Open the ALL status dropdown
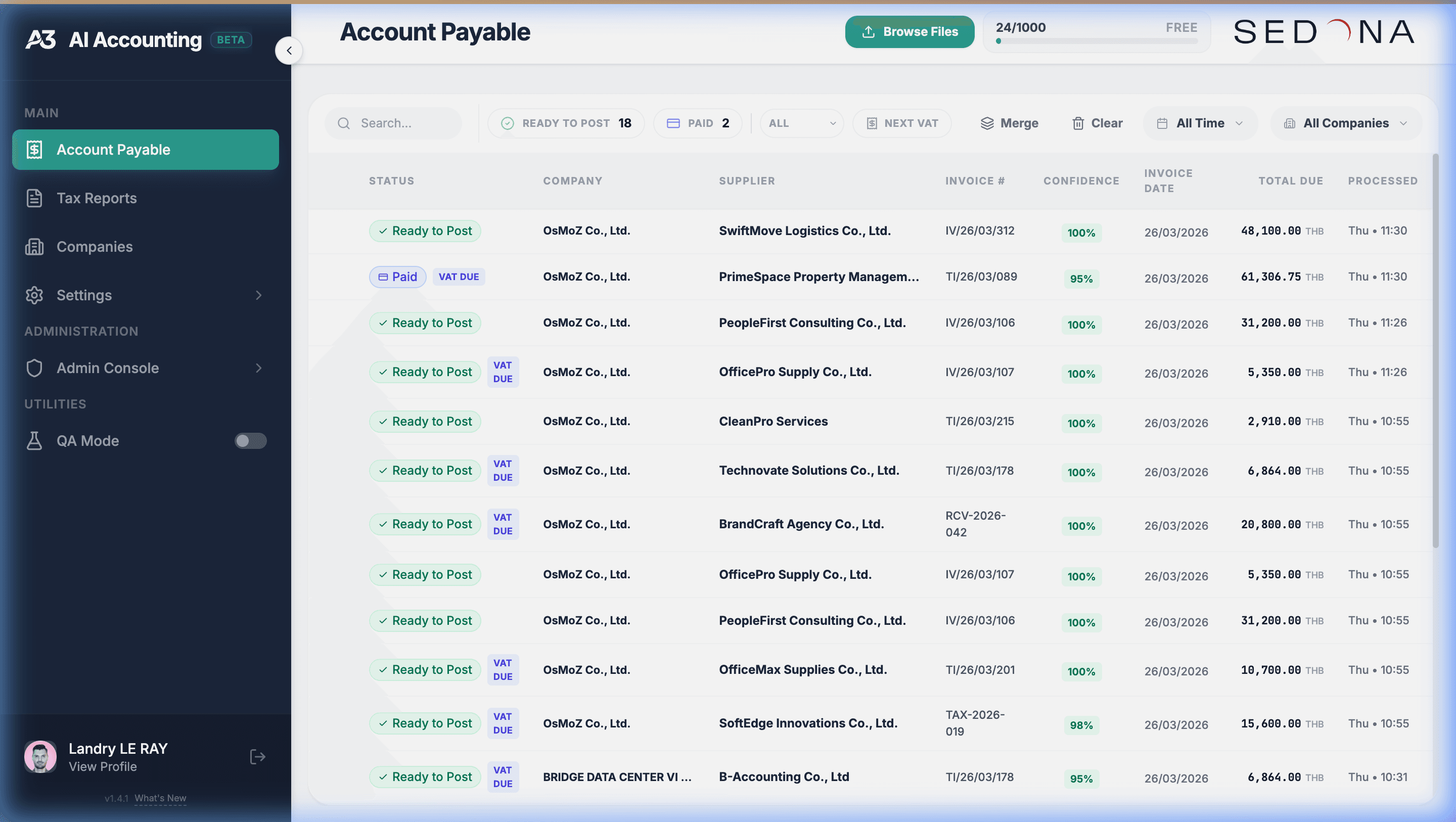1456x822 pixels. pos(801,123)
